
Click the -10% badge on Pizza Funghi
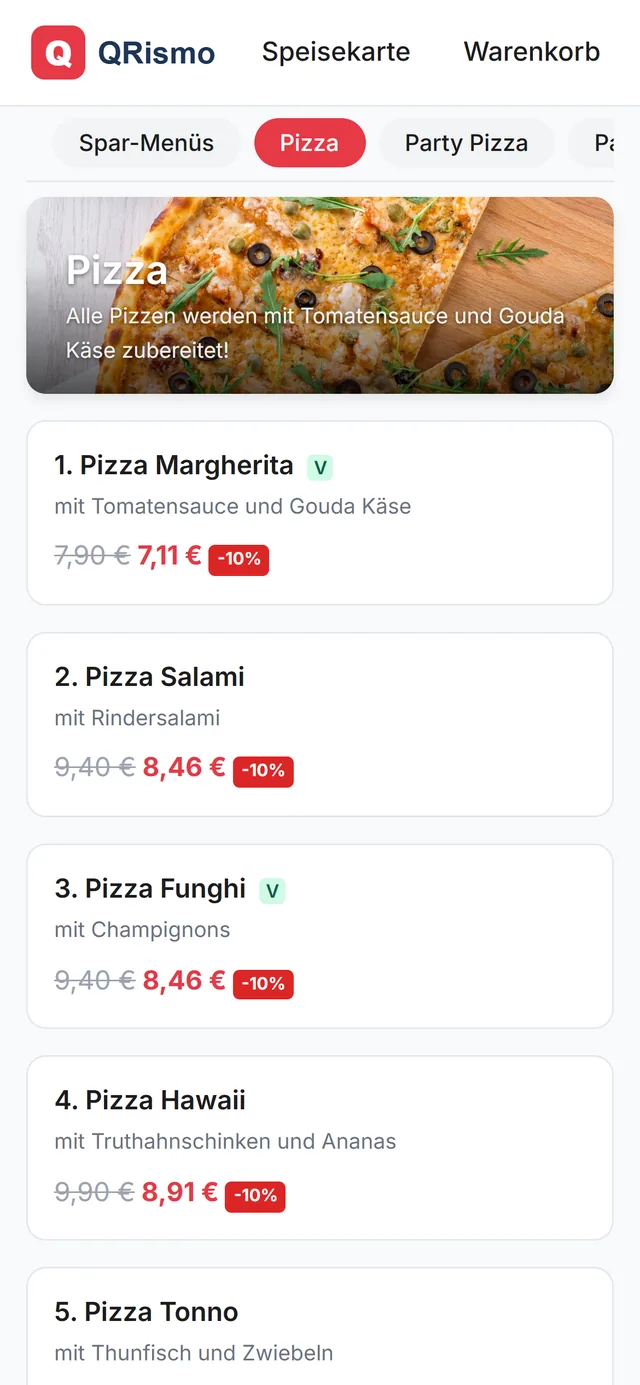click(x=263, y=983)
